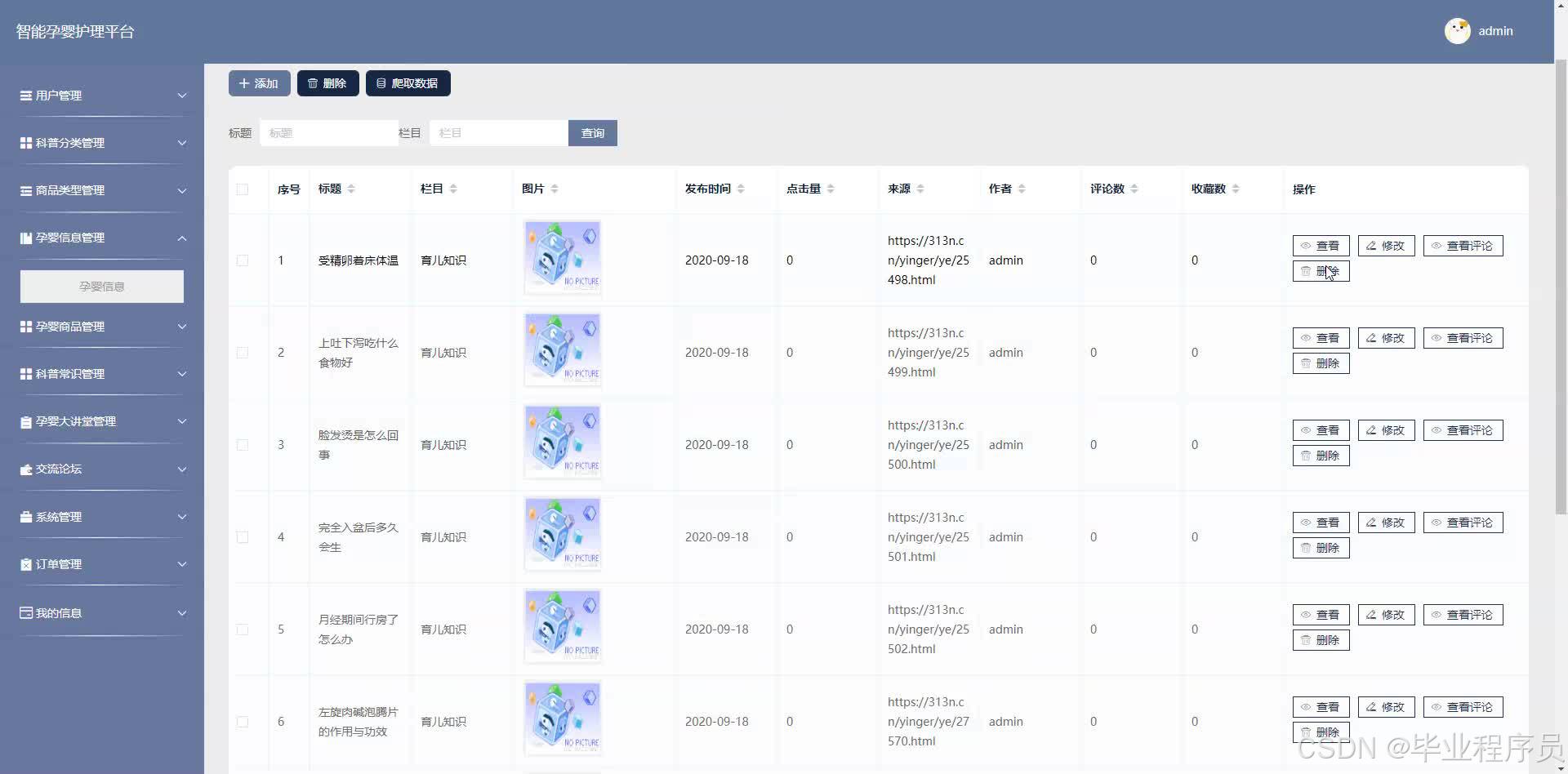The height and width of the screenshot is (774, 1568).
Task: Click the 爬取数据 button
Action: (x=408, y=83)
